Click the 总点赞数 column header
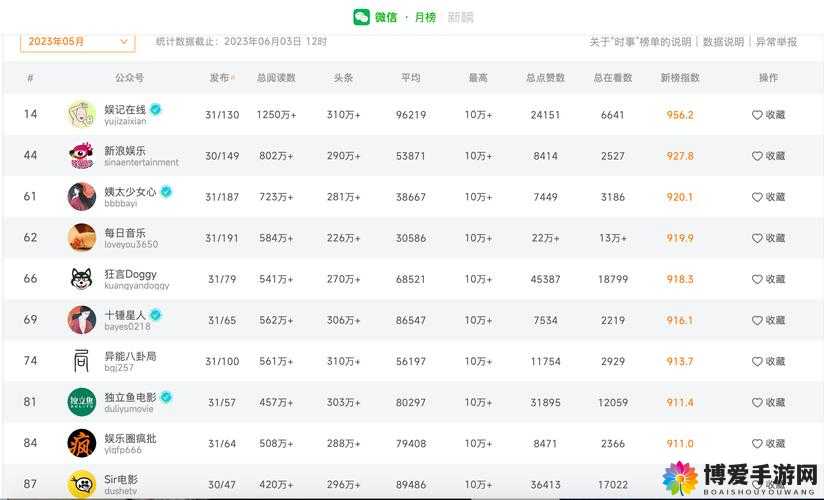This screenshot has width=824, height=500. pos(545,78)
